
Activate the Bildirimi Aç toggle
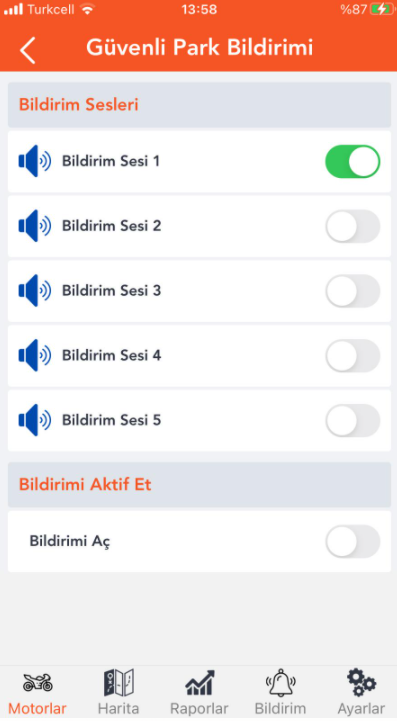point(353,541)
